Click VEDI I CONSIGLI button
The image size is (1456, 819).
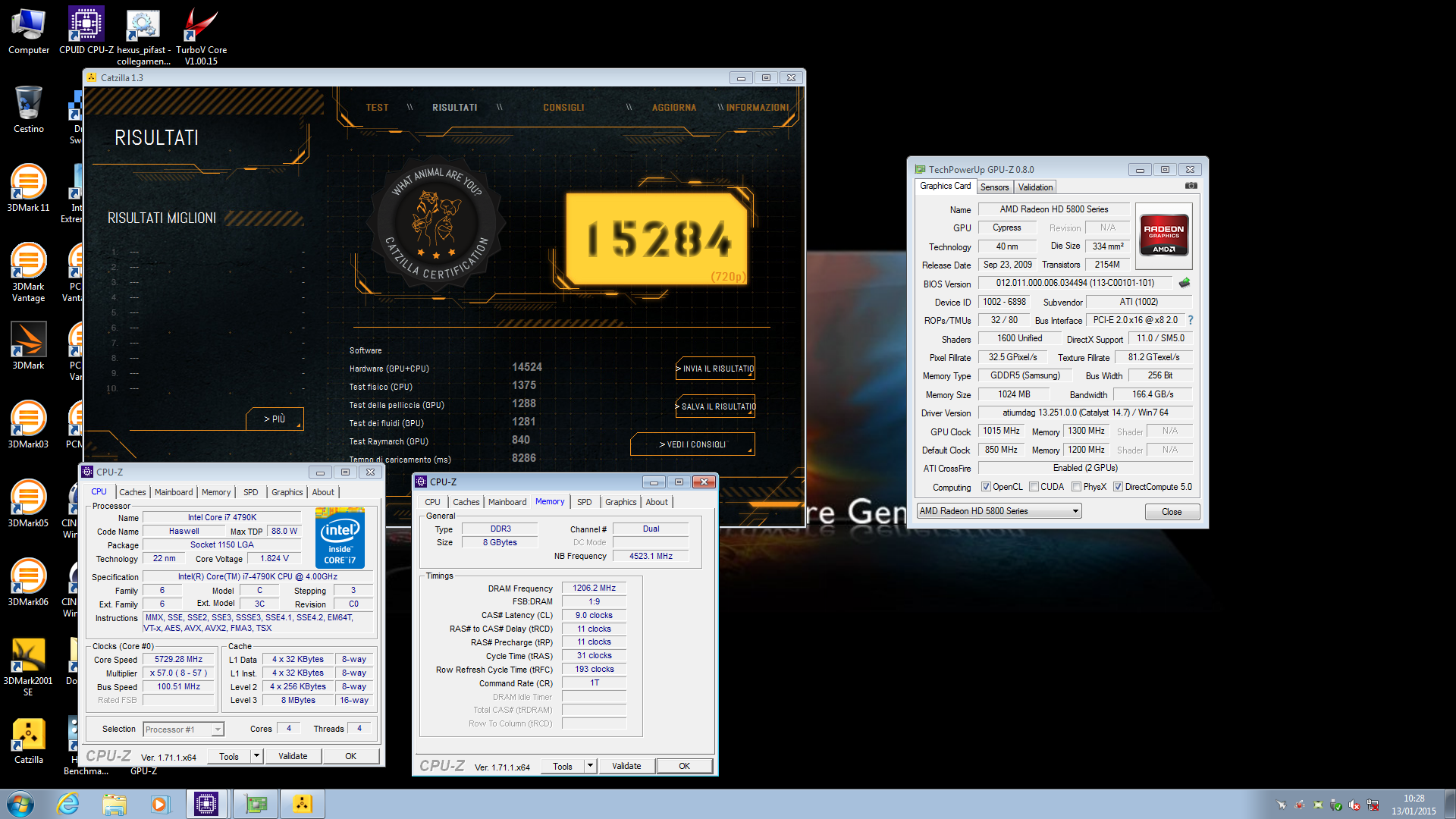(692, 444)
